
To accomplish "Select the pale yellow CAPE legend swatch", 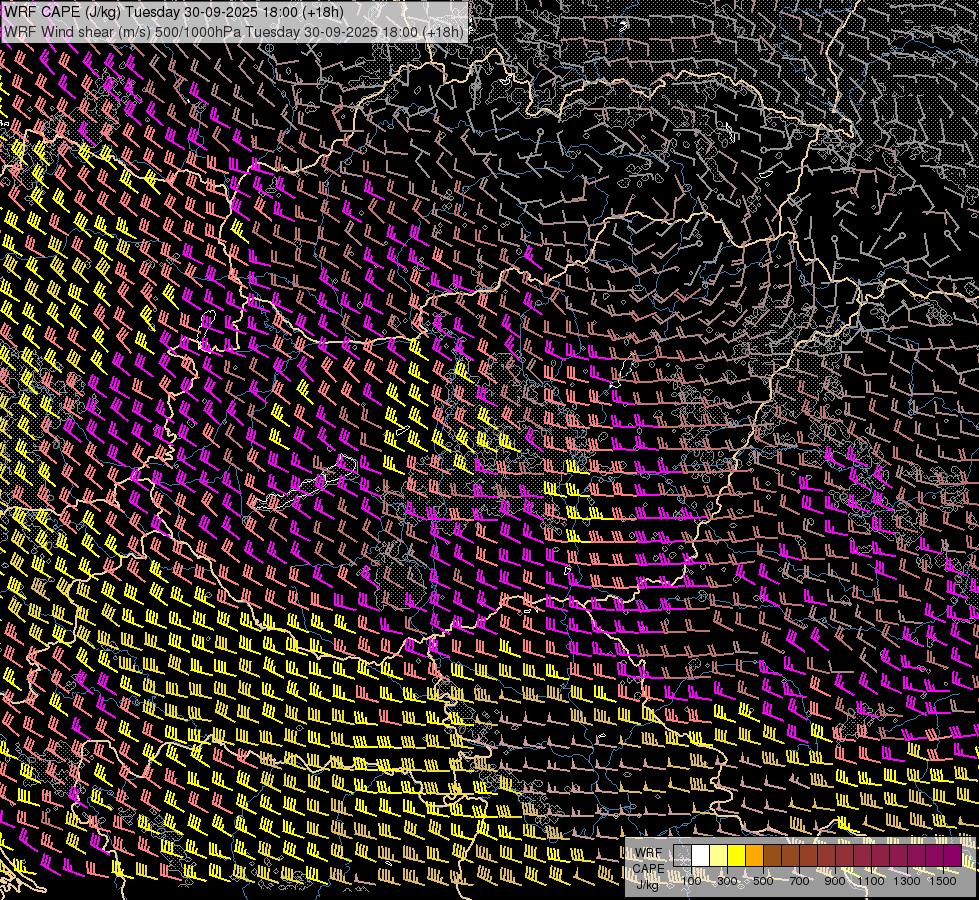I will pyautogui.click(x=719, y=856).
